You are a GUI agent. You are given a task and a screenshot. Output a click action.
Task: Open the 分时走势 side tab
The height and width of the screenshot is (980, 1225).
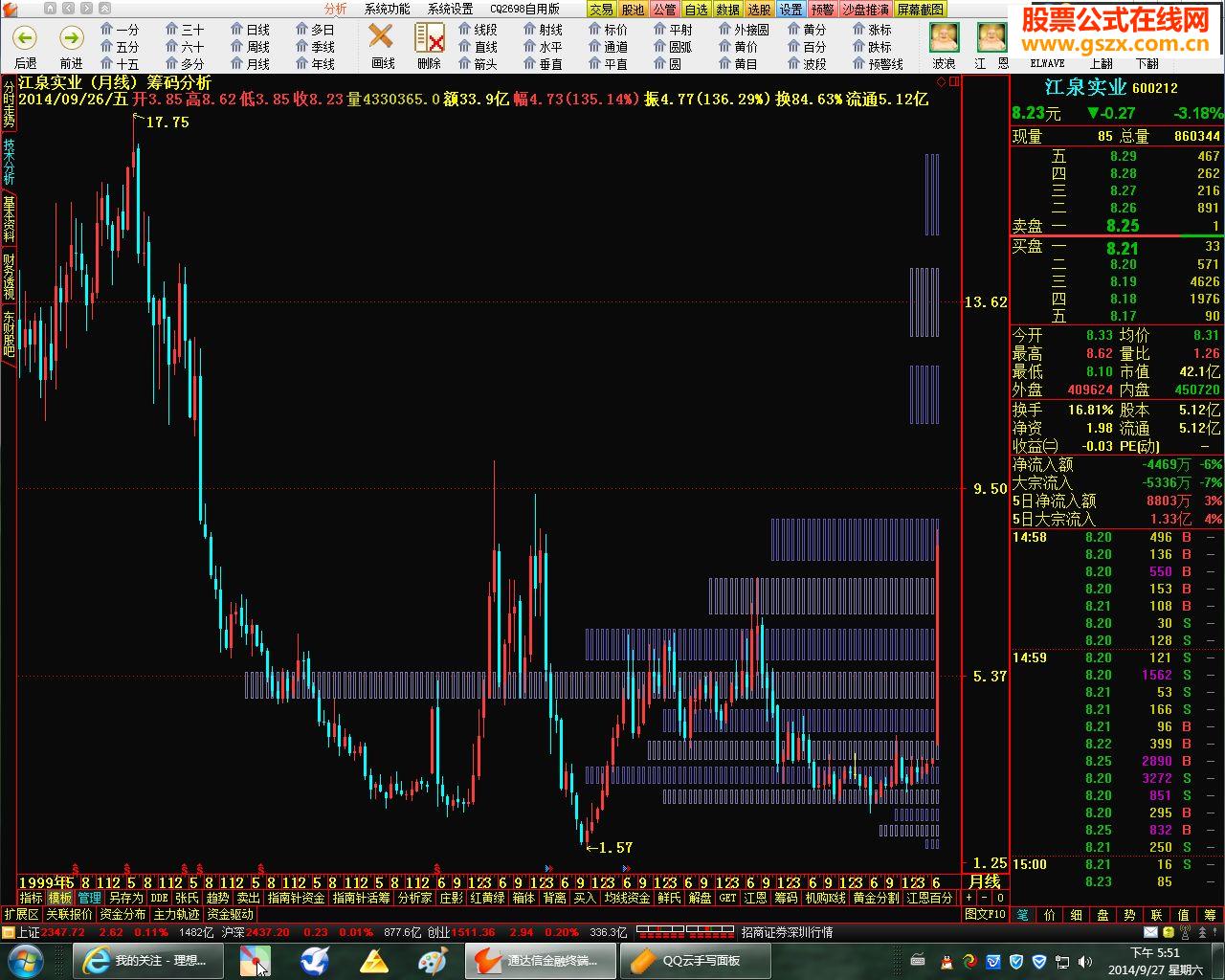click(9, 105)
